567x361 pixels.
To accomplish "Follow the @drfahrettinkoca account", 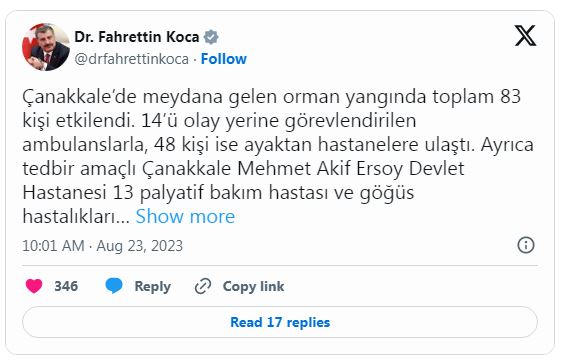I will 223,59.
